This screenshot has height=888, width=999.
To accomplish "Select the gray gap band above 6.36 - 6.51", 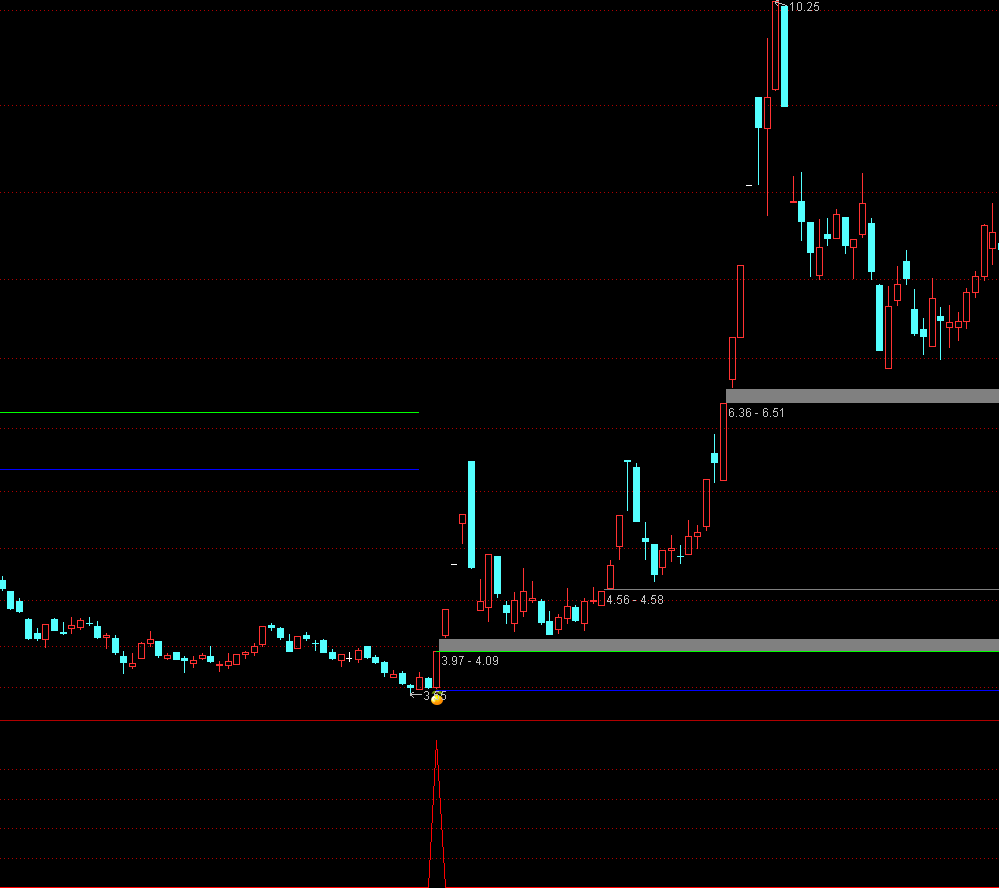I will (x=862, y=396).
